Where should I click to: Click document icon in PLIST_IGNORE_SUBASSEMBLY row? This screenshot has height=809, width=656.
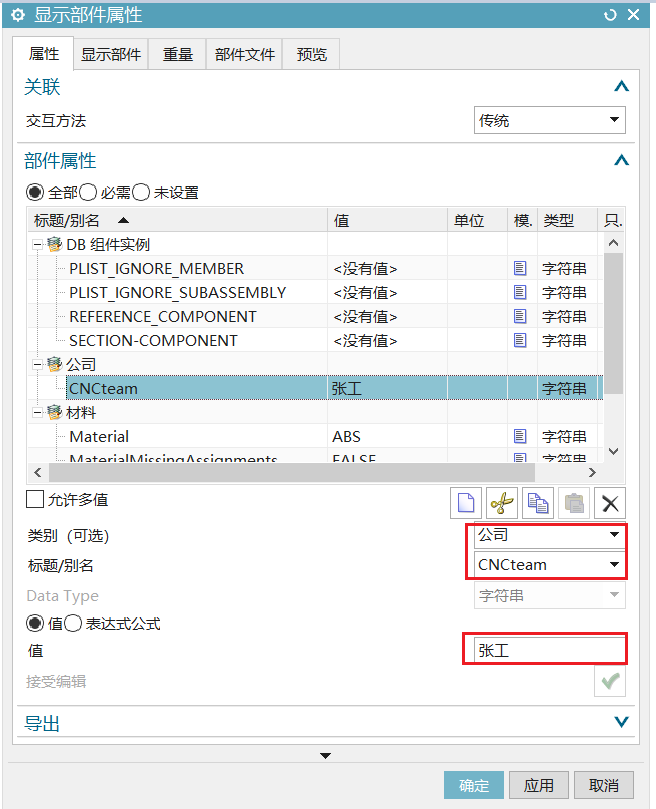click(520, 293)
